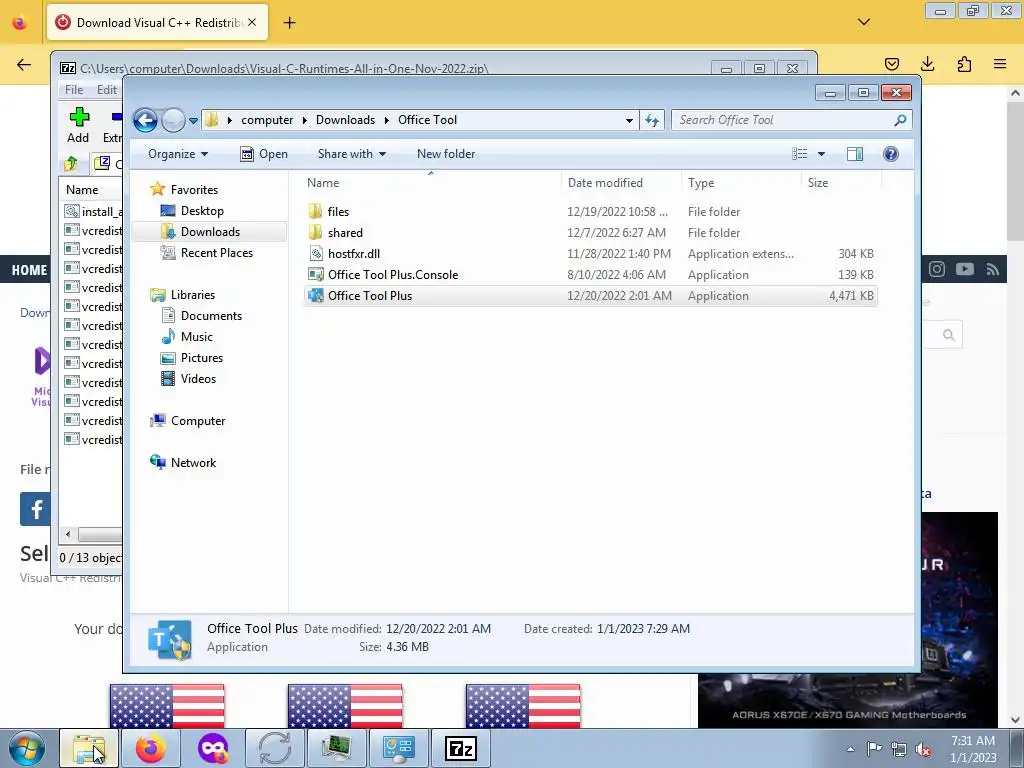The width and height of the screenshot is (1024, 768).
Task: Select hostfxr.dll file
Action: point(591,253)
